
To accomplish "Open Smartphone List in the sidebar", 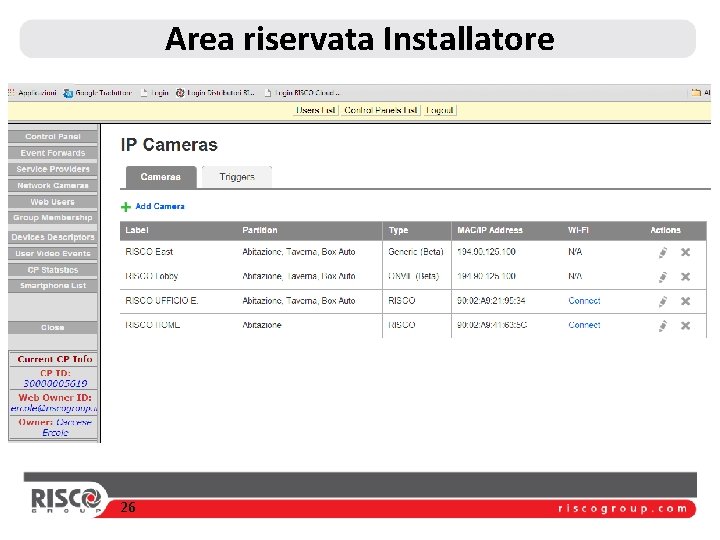I will tap(53, 286).
